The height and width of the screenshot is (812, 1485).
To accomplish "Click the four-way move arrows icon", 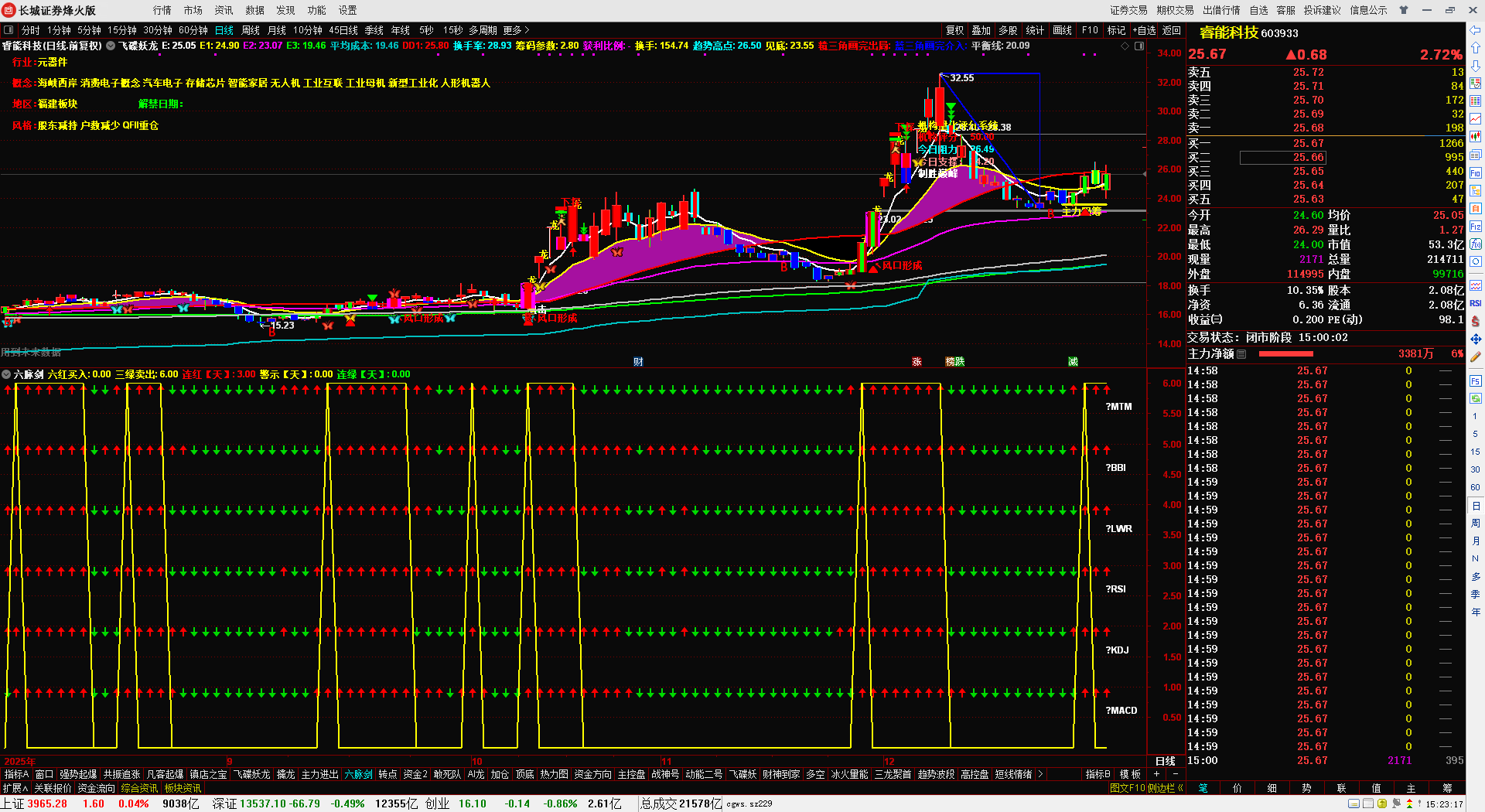I will point(1476,339).
